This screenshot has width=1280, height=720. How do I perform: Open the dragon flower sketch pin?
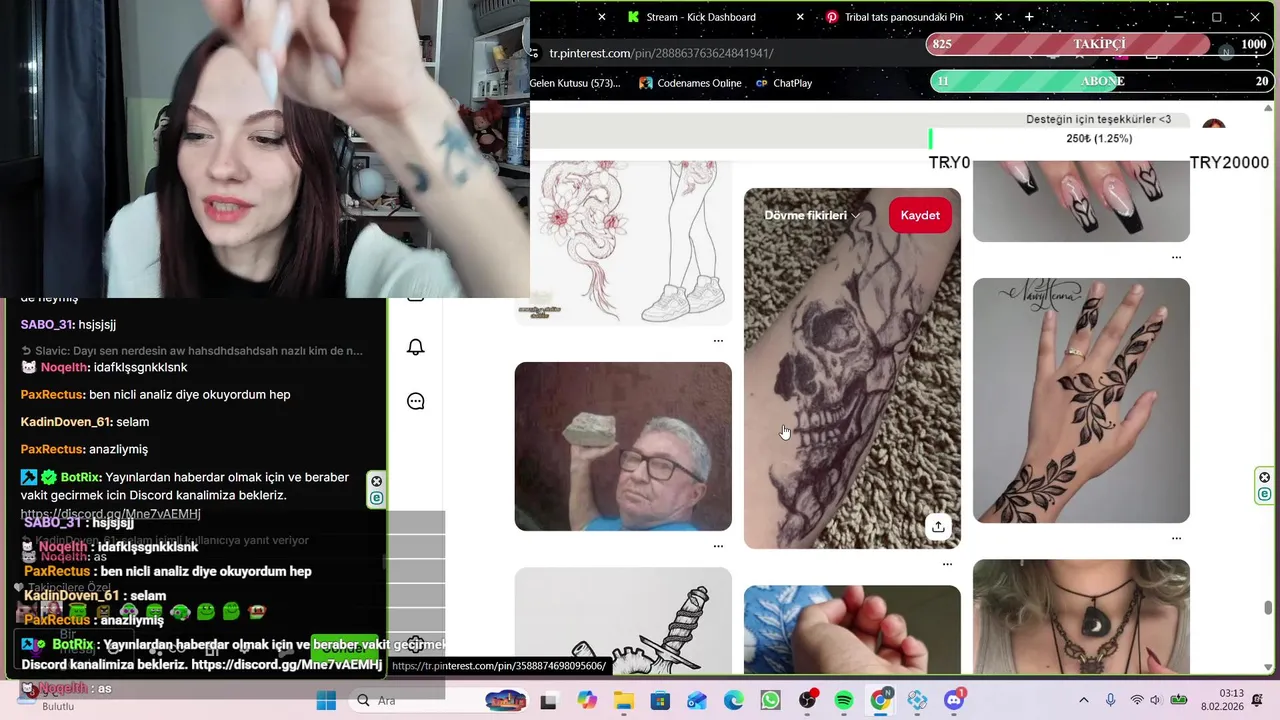(x=623, y=243)
